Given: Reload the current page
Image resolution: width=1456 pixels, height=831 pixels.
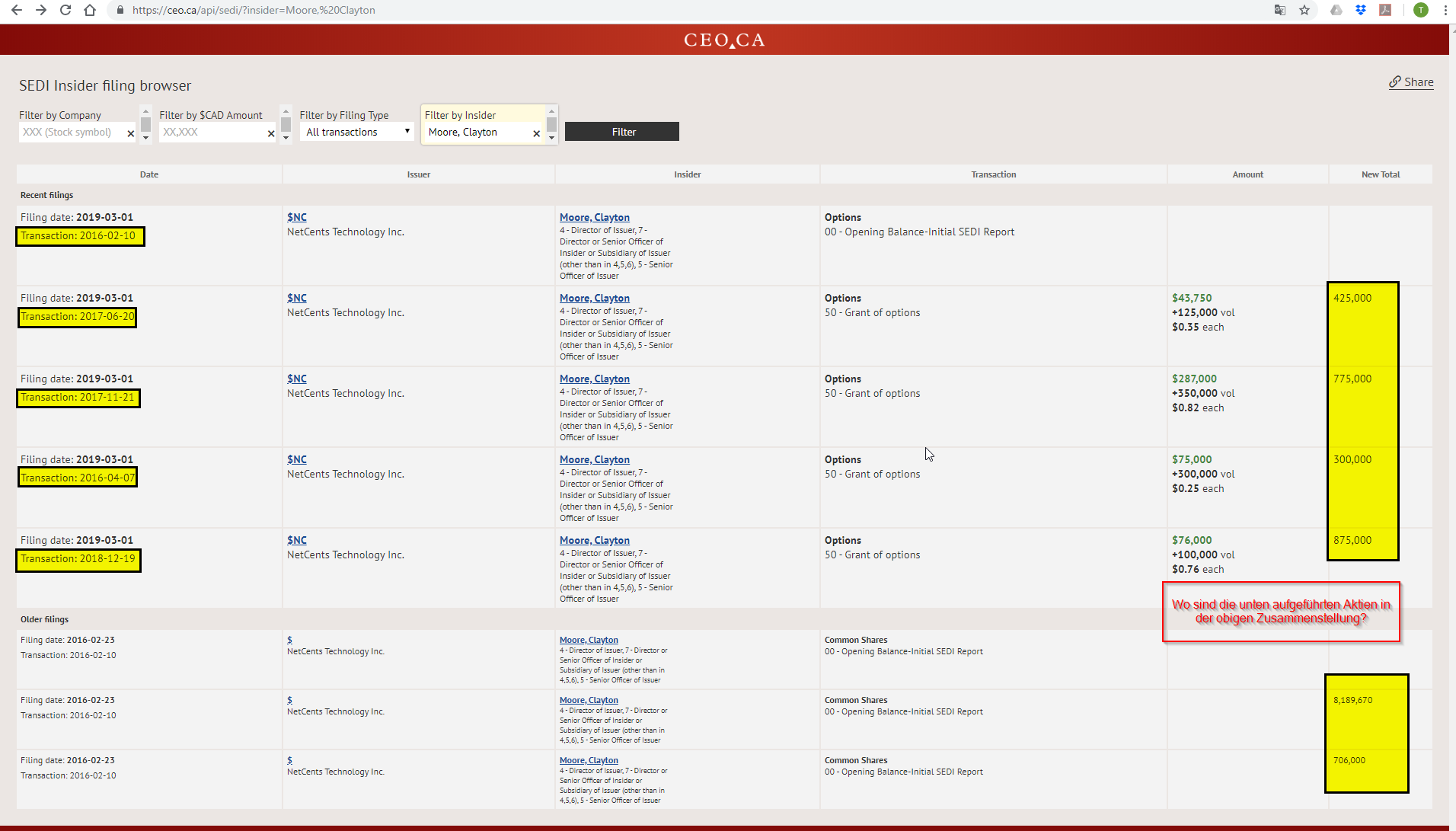Looking at the screenshot, I should point(65,10).
